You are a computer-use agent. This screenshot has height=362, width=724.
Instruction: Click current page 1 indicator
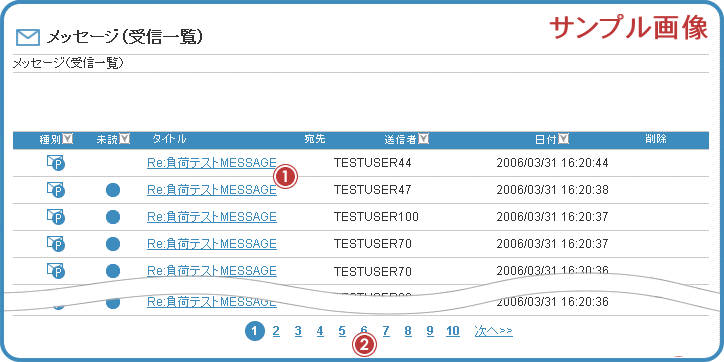click(x=254, y=331)
